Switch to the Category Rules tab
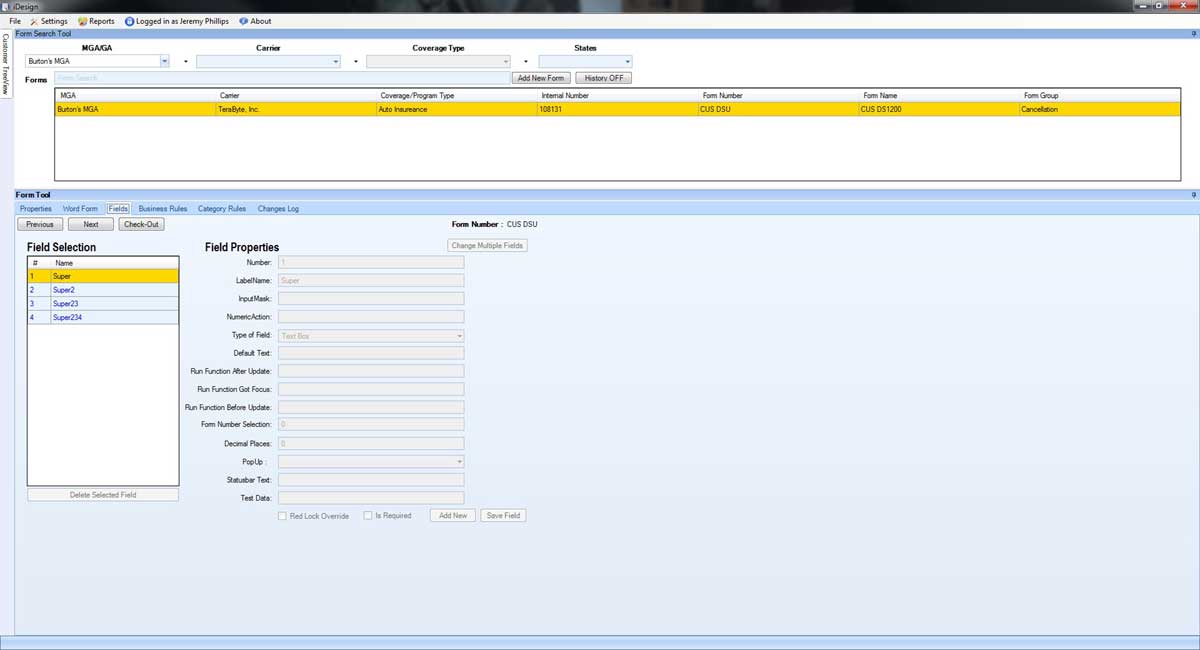 pos(222,209)
